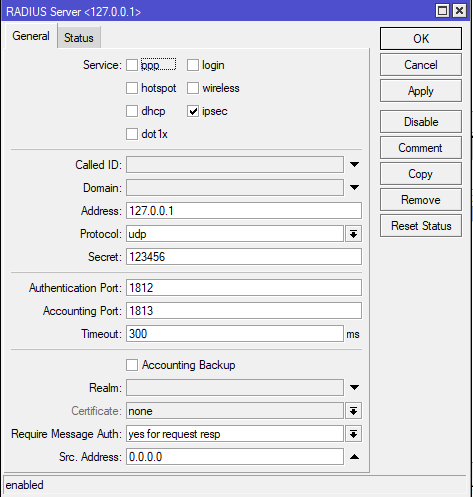Select the General tab
Image resolution: width=473 pixels, height=497 pixels.
point(31,36)
